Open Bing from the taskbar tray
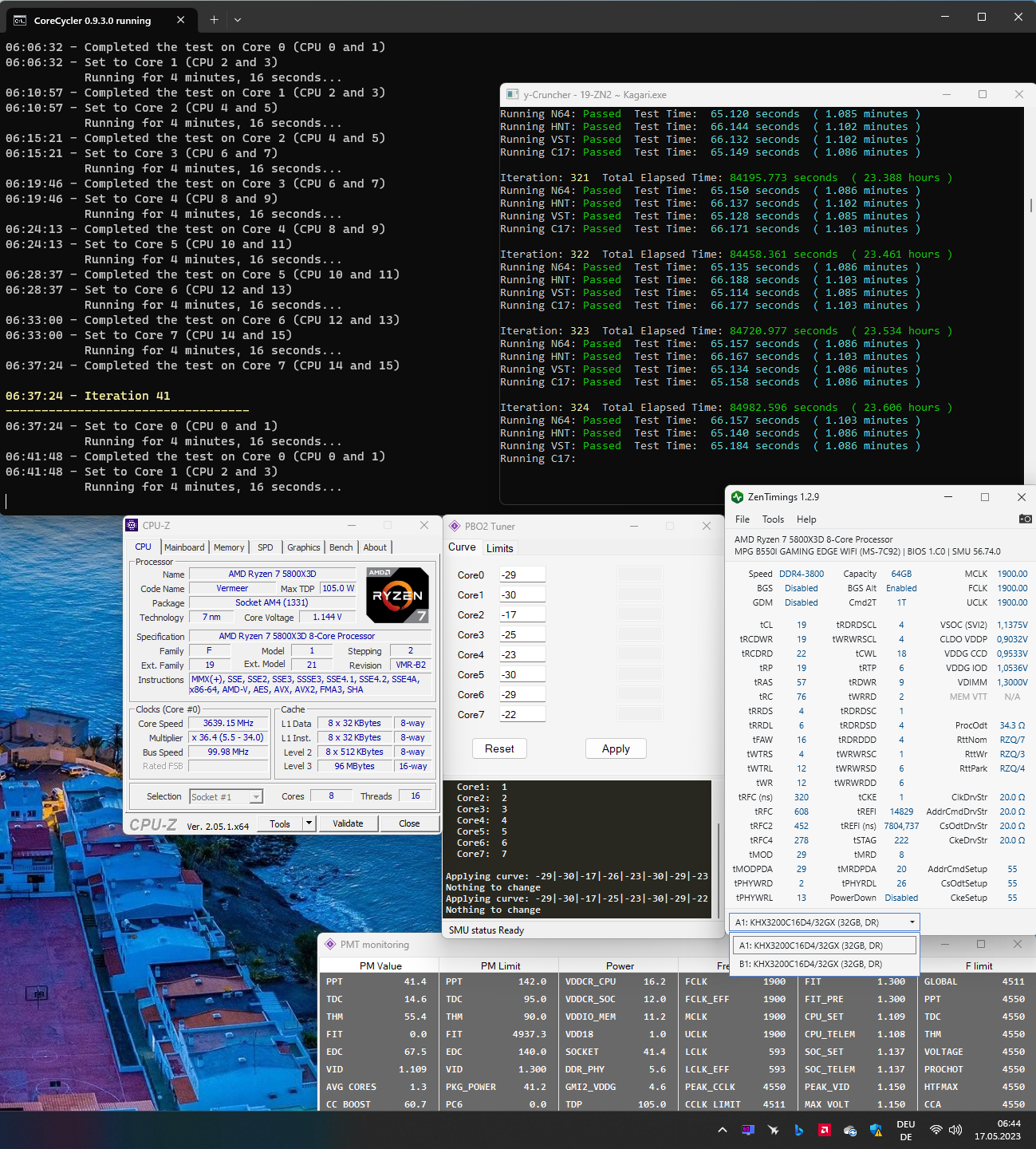Screen dimensions: 1036x1149 799,1130
